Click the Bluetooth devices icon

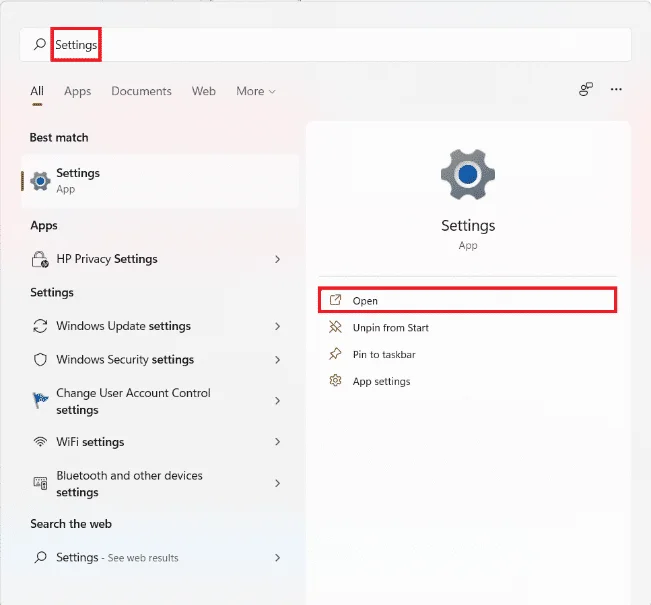tap(40, 483)
